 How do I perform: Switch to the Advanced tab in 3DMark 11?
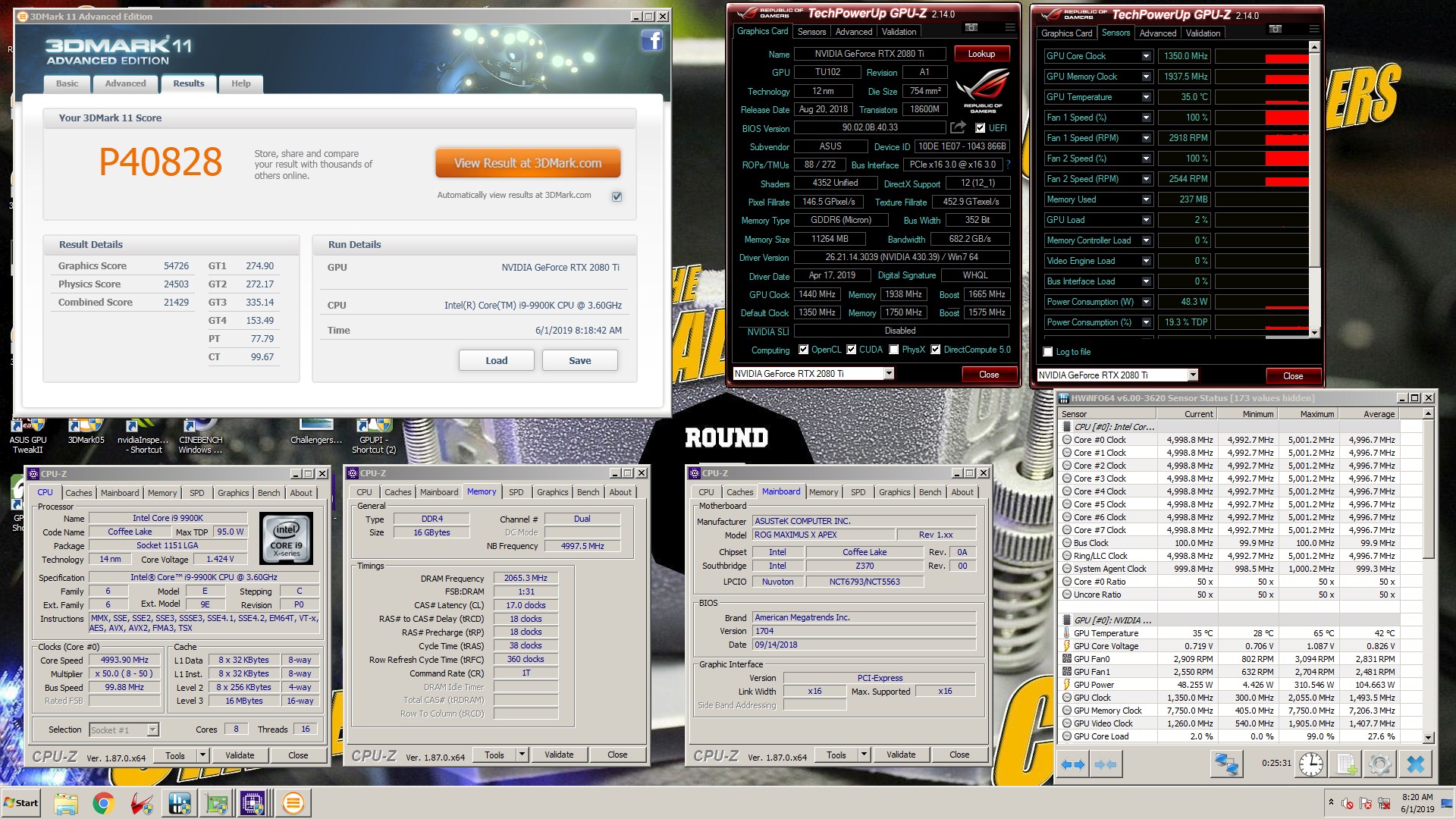tap(126, 83)
